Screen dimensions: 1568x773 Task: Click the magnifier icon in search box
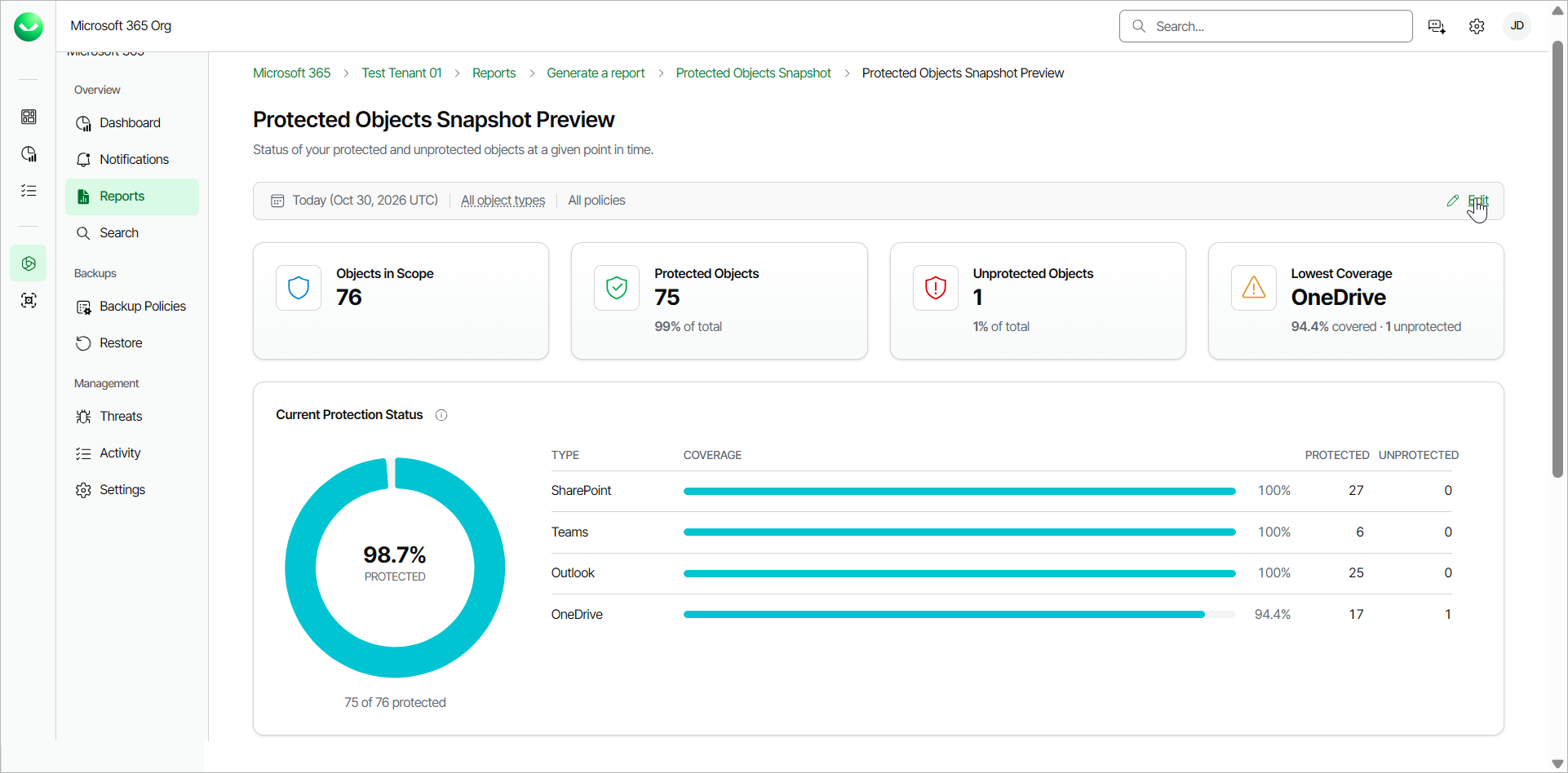(1139, 26)
